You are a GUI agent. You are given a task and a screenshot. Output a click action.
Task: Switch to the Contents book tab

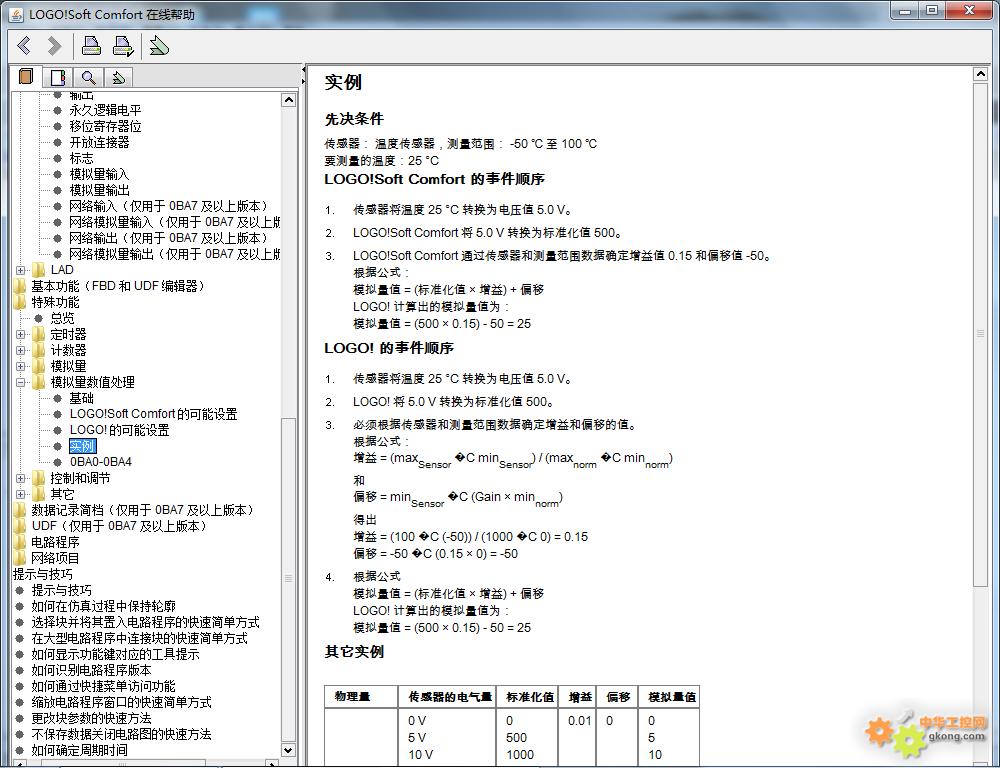pos(26,77)
